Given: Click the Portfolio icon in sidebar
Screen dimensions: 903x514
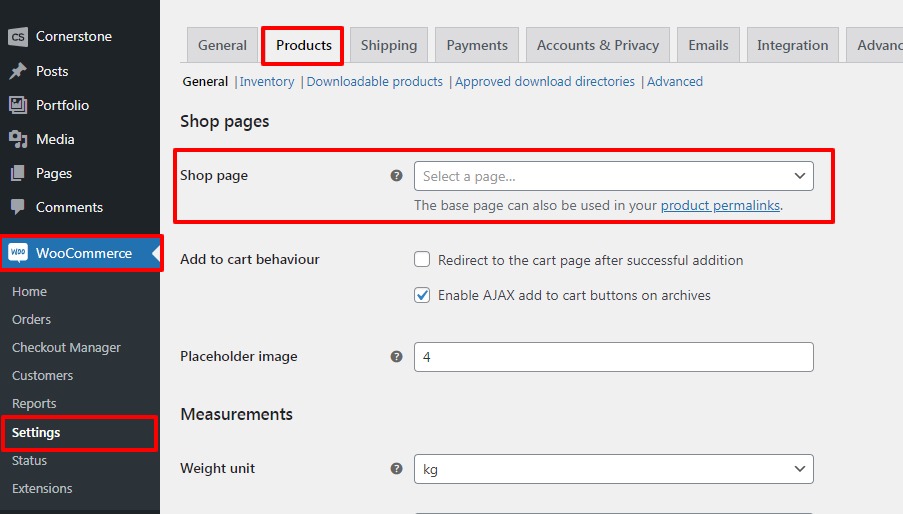Looking at the screenshot, I should 18,105.
